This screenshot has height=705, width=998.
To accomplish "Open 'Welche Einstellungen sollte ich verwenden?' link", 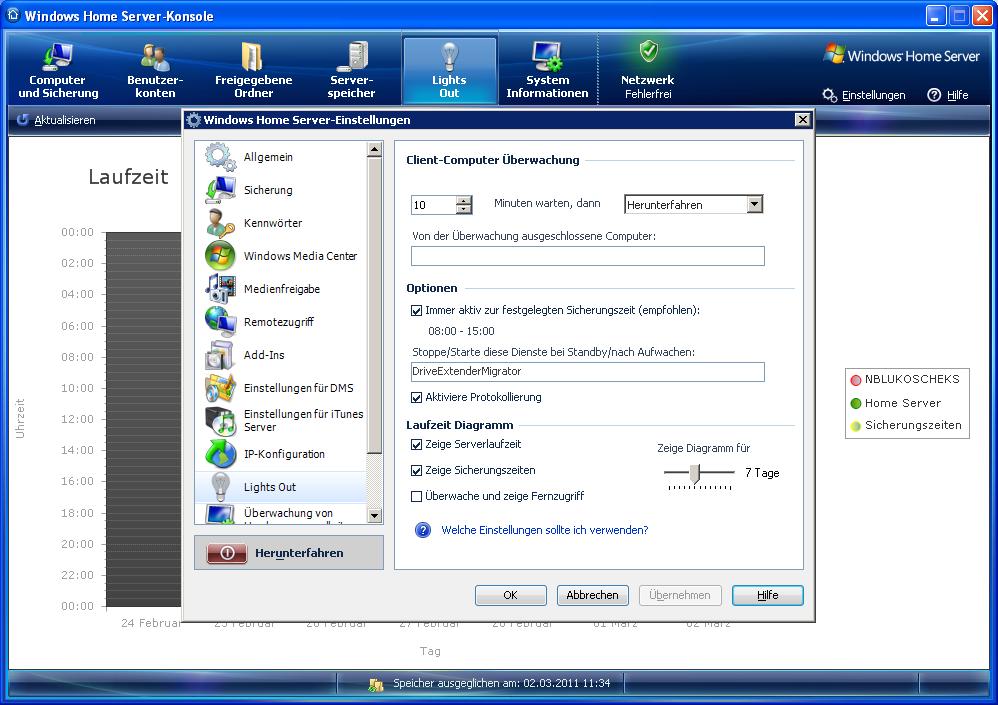I will [x=545, y=530].
